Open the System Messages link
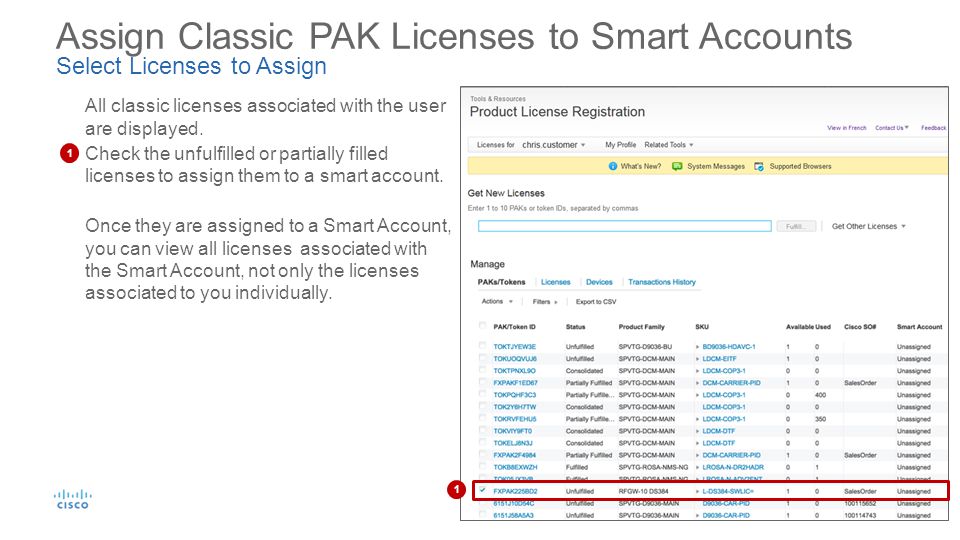Screen dimensions: 960x540 pos(716,167)
